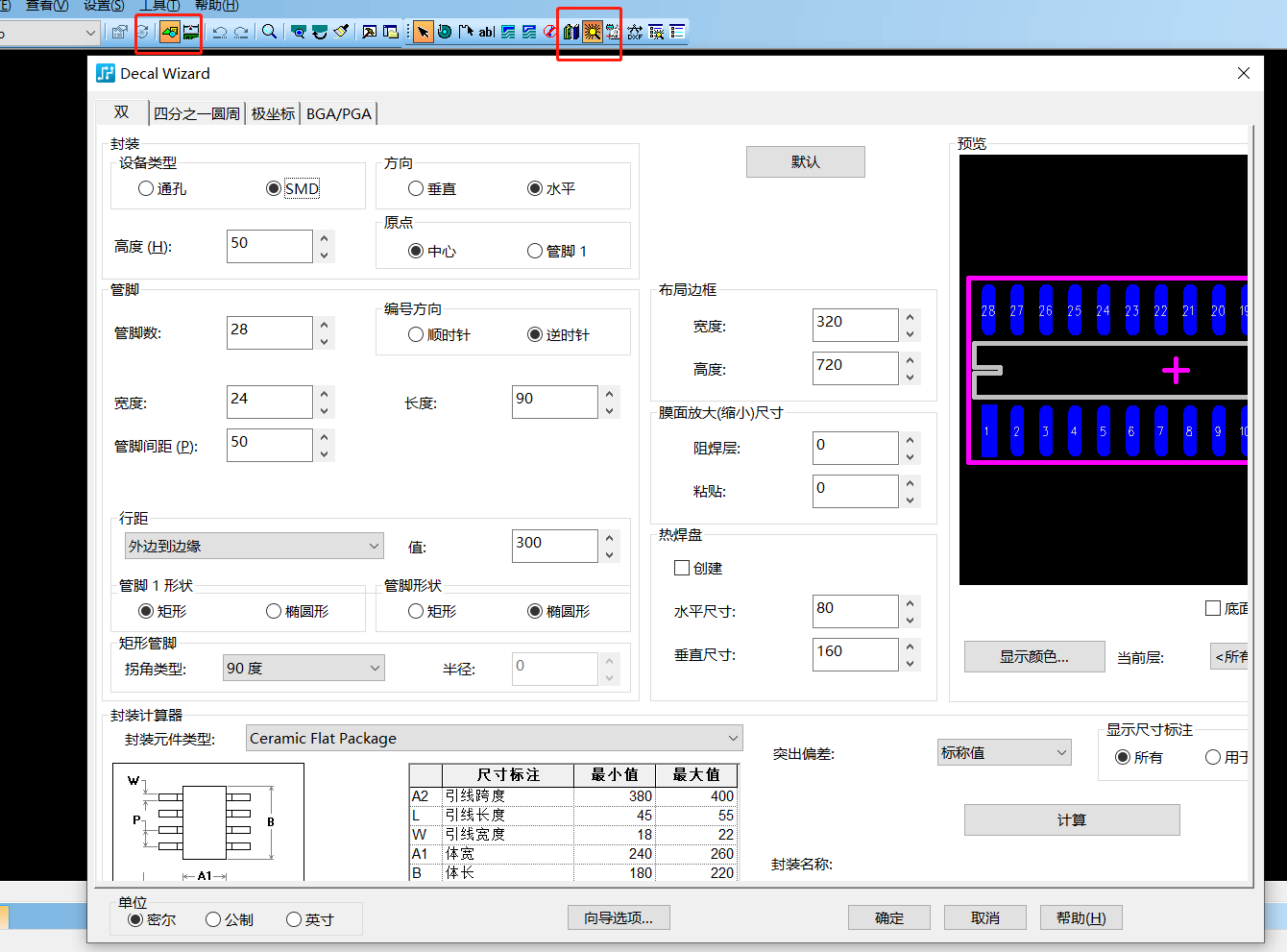Click the 管脚数 input field showing 28
This screenshot has height=952, width=1287.
[269, 332]
